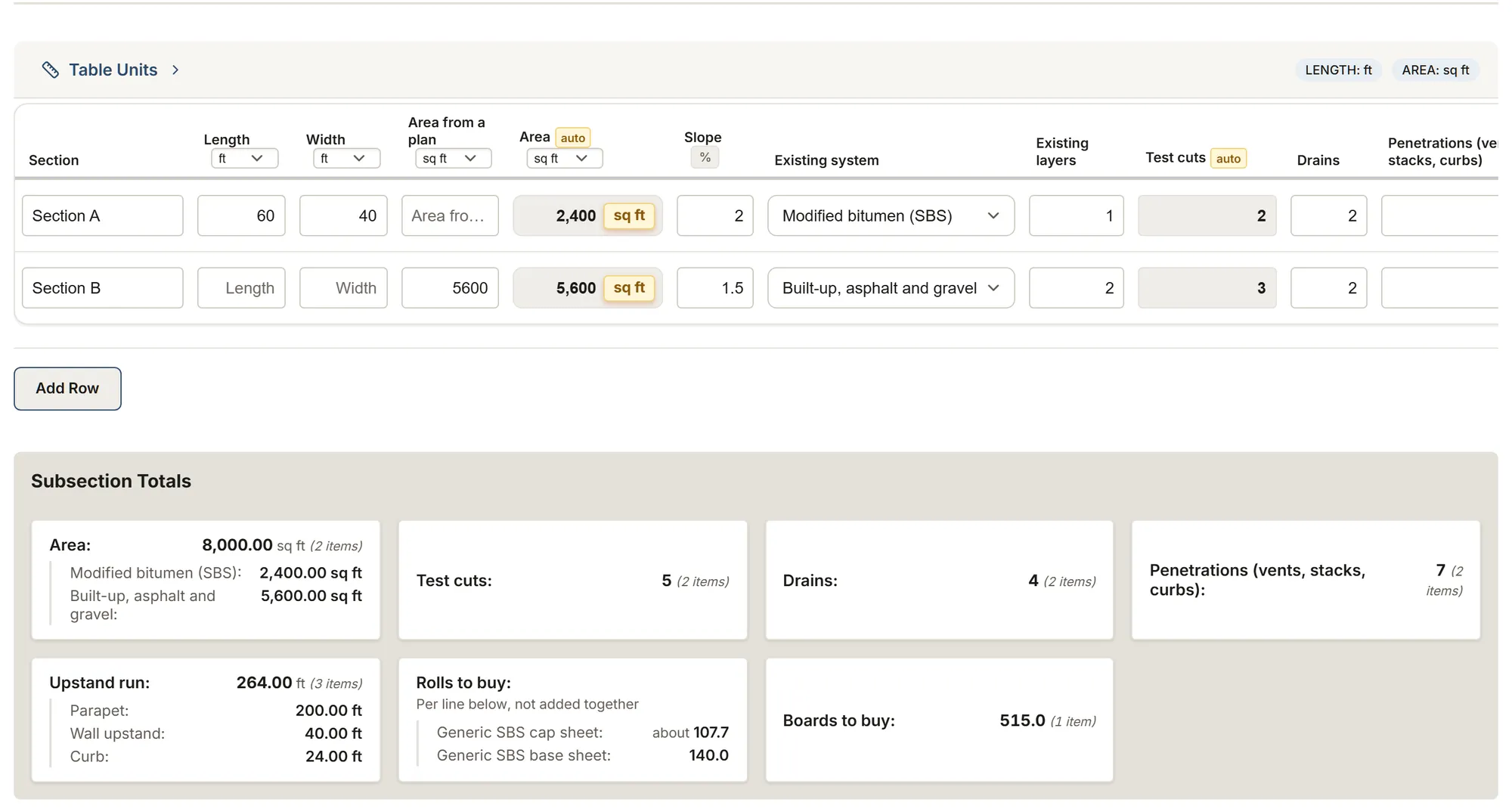Click the AREA: sq ft unit chip
Viewport: 1512px width, 812px height.
(1436, 70)
